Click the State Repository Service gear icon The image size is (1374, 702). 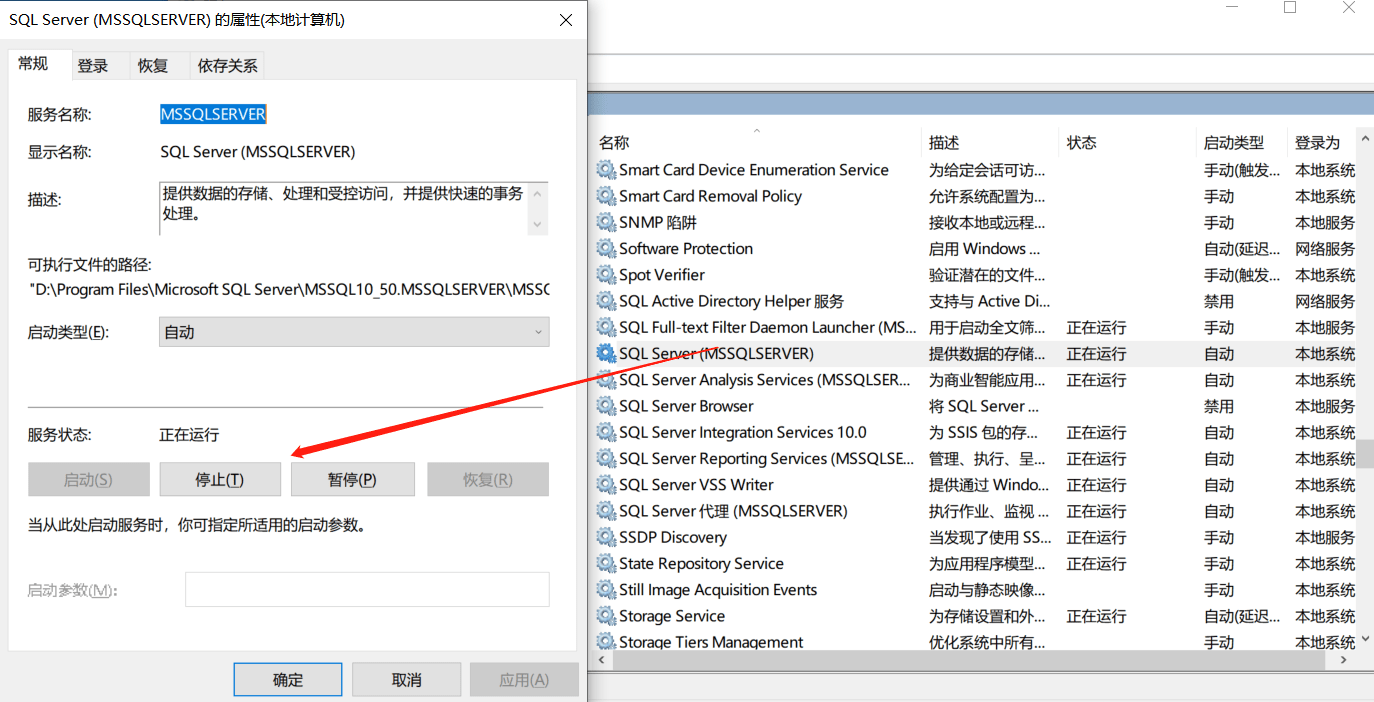tap(606, 563)
